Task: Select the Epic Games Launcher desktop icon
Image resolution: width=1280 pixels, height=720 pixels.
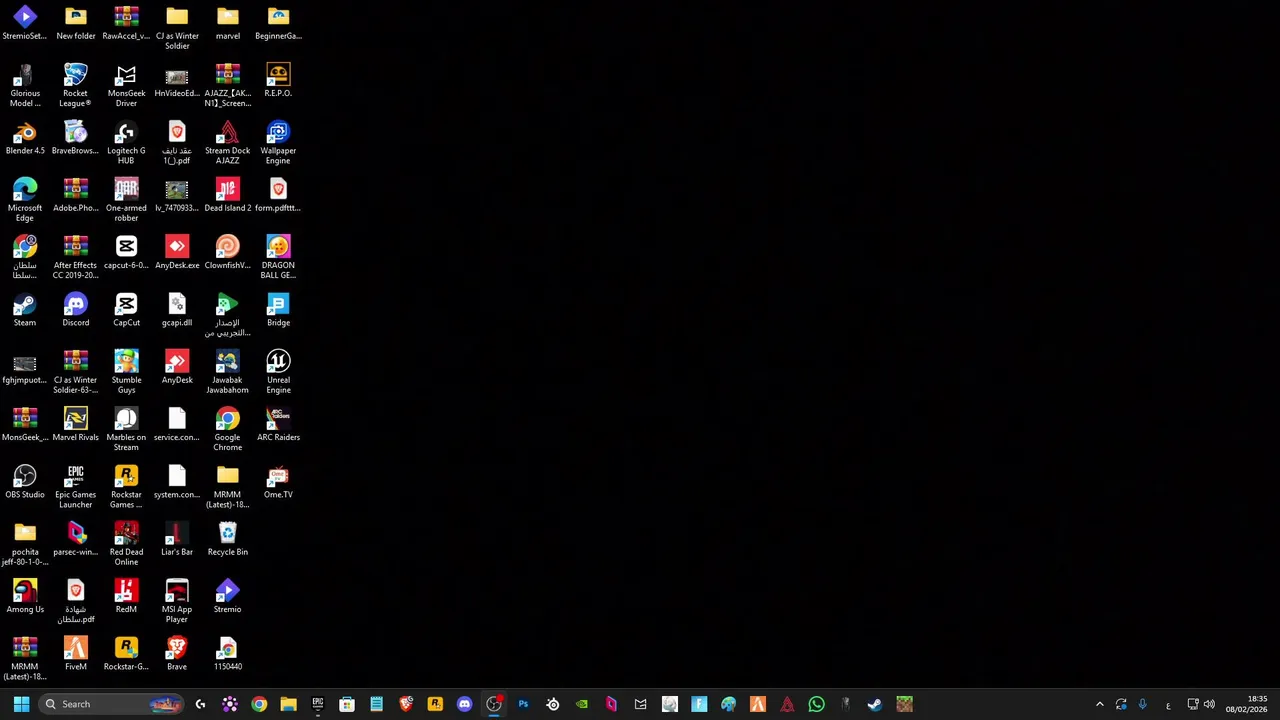Action: pos(75,487)
